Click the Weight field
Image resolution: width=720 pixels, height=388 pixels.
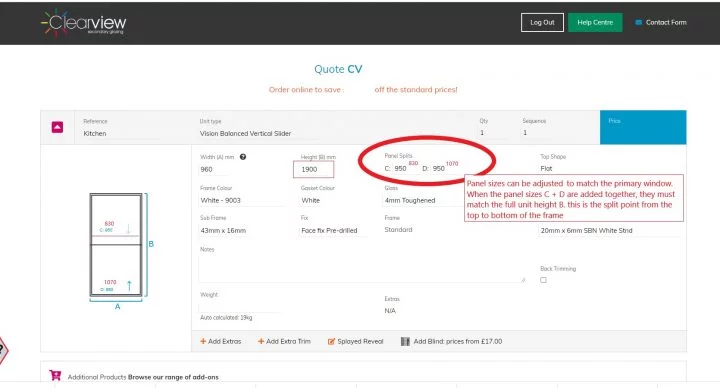tap(239, 307)
